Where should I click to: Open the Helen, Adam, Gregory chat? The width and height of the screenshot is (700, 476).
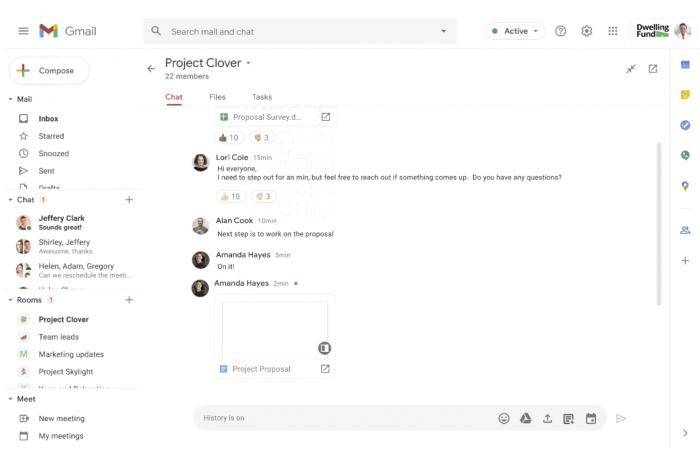74,270
